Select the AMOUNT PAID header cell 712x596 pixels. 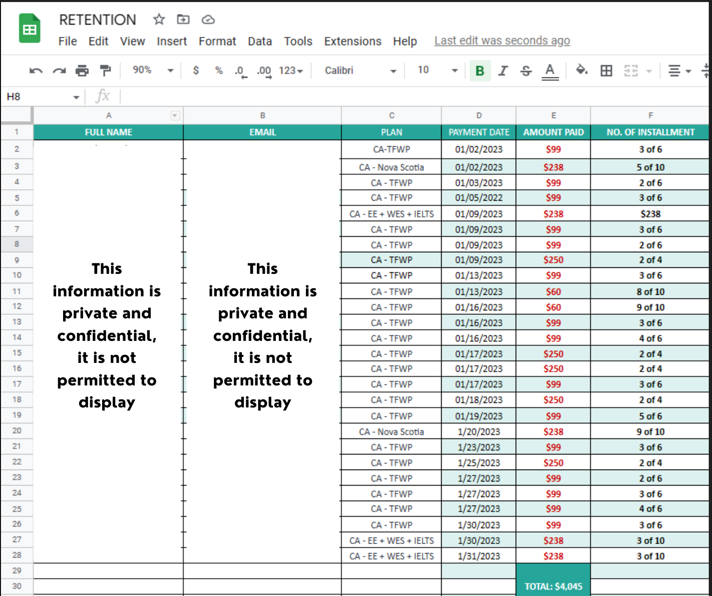(553, 132)
